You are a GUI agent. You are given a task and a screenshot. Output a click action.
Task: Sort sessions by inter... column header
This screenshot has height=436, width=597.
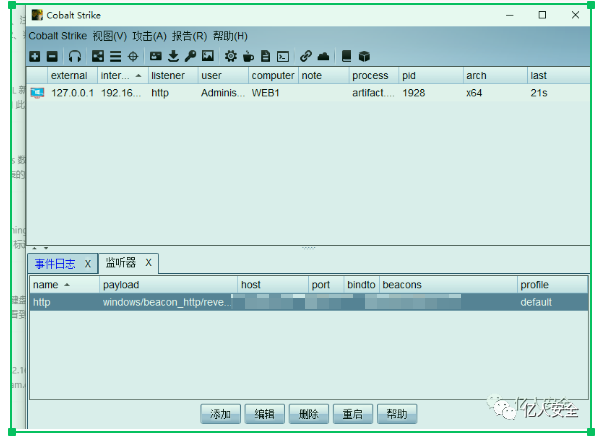coord(123,75)
